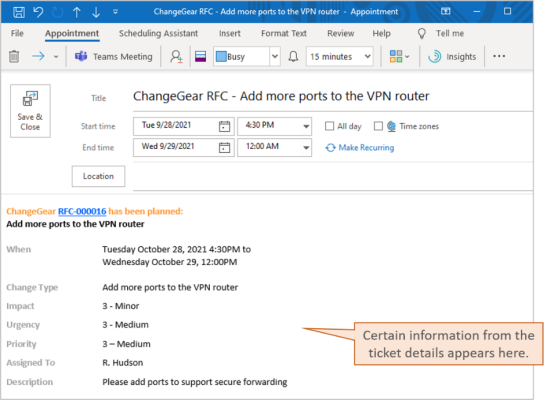Open the Format Text tab
Image resolution: width=547 pixels, height=400 pixels.
(x=284, y=33)
